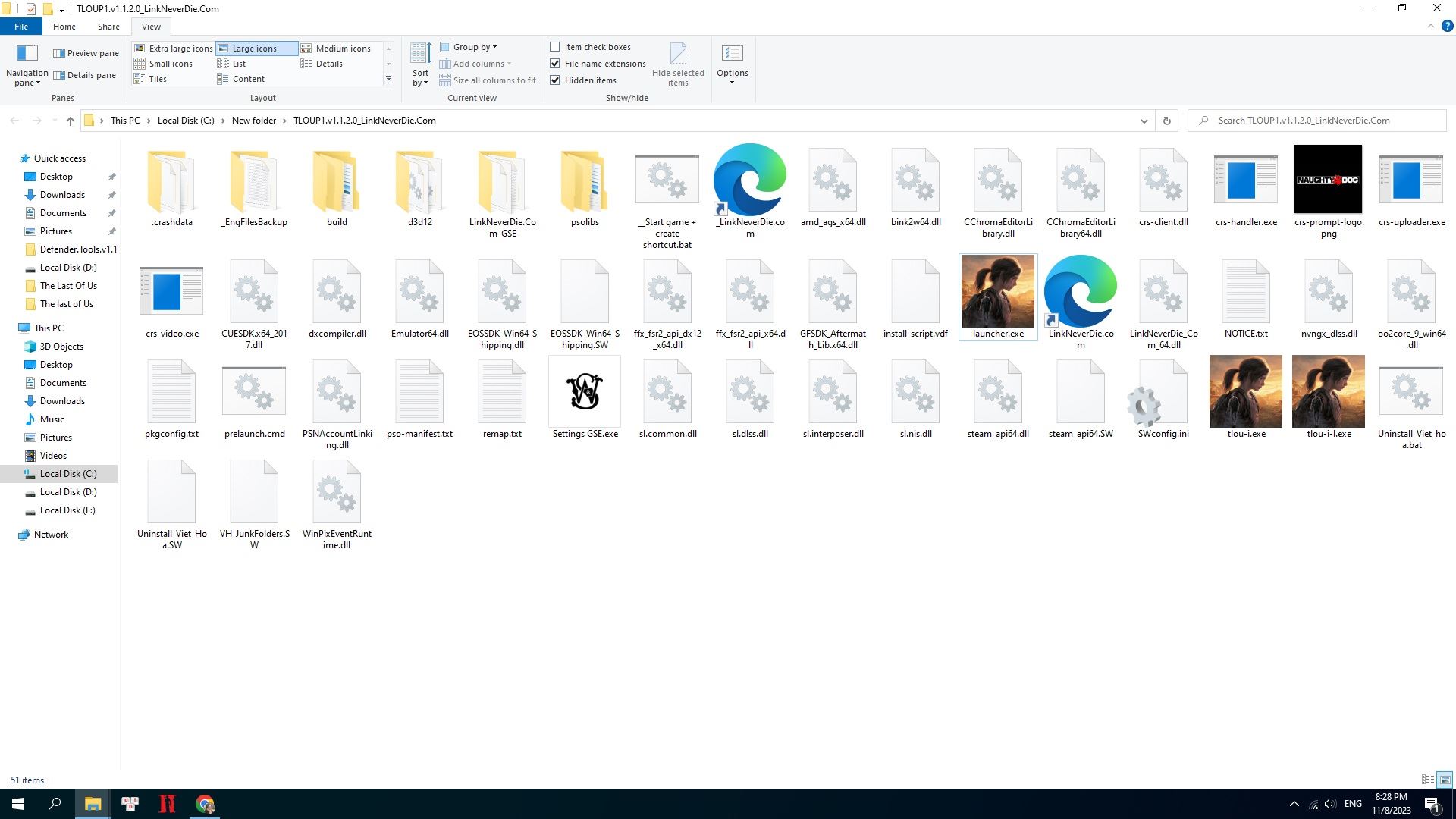Toggle File name extensions checkbox
The height and width of the screenshot is (819, 1456).
pos(555,63)
